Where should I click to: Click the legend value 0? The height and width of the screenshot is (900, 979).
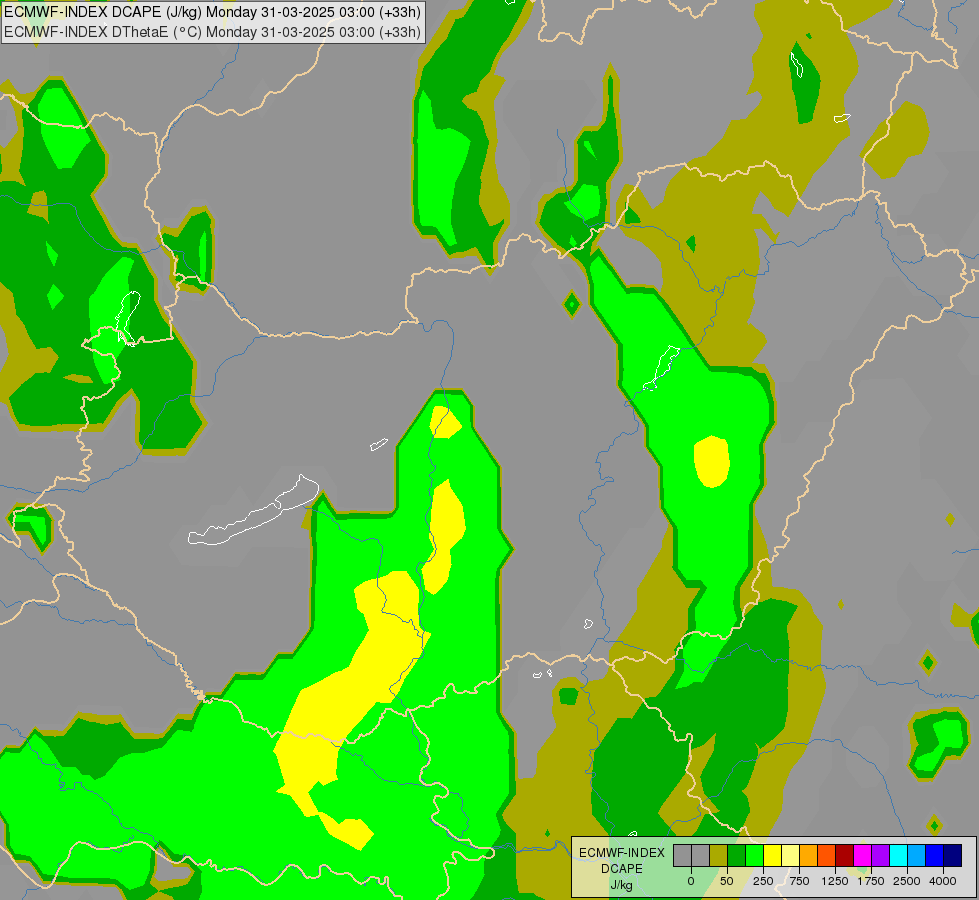point(691,881)
